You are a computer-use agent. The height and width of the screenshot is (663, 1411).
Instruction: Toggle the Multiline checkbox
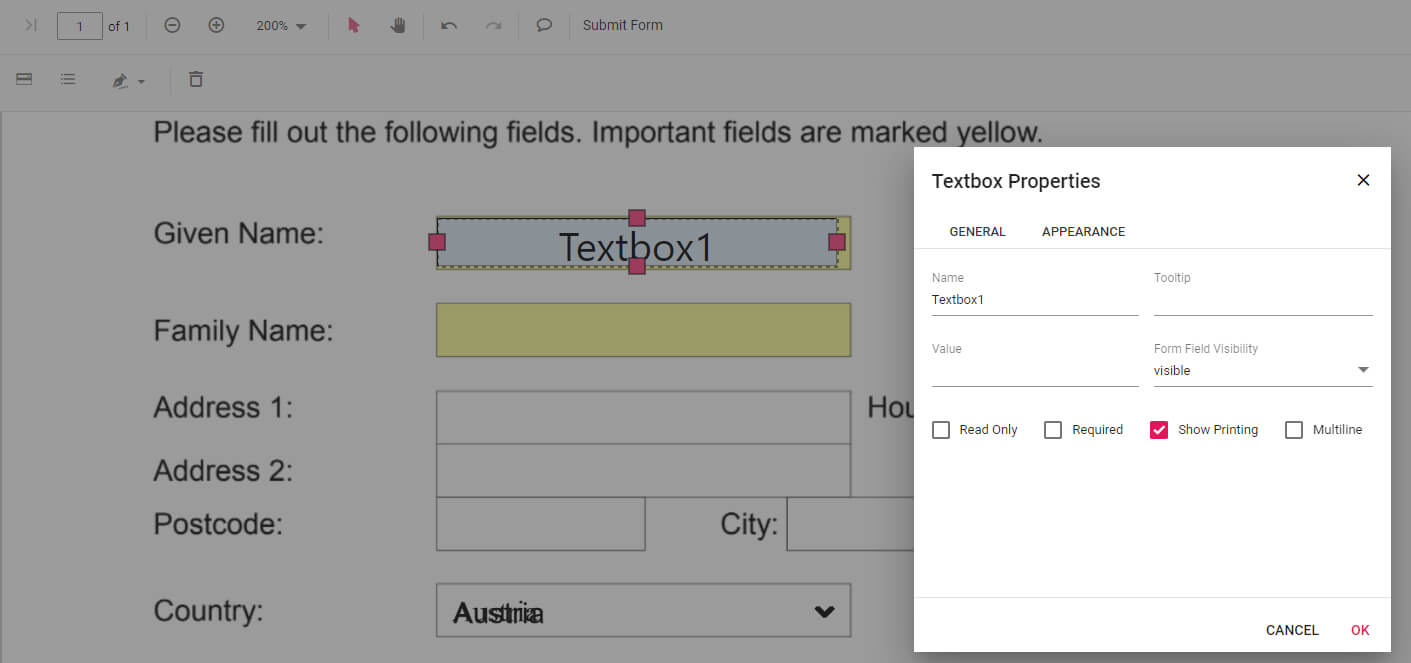pos(1295,429)
